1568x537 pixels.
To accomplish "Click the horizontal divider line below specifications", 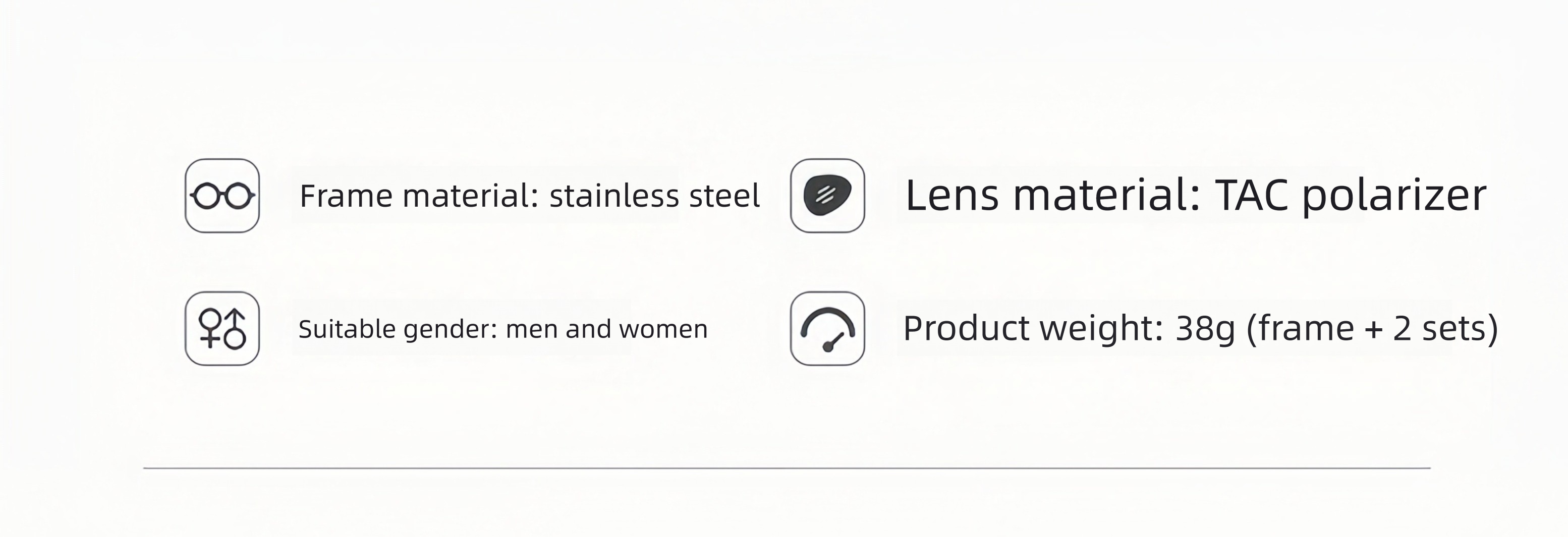I will (x=787, y=468).
